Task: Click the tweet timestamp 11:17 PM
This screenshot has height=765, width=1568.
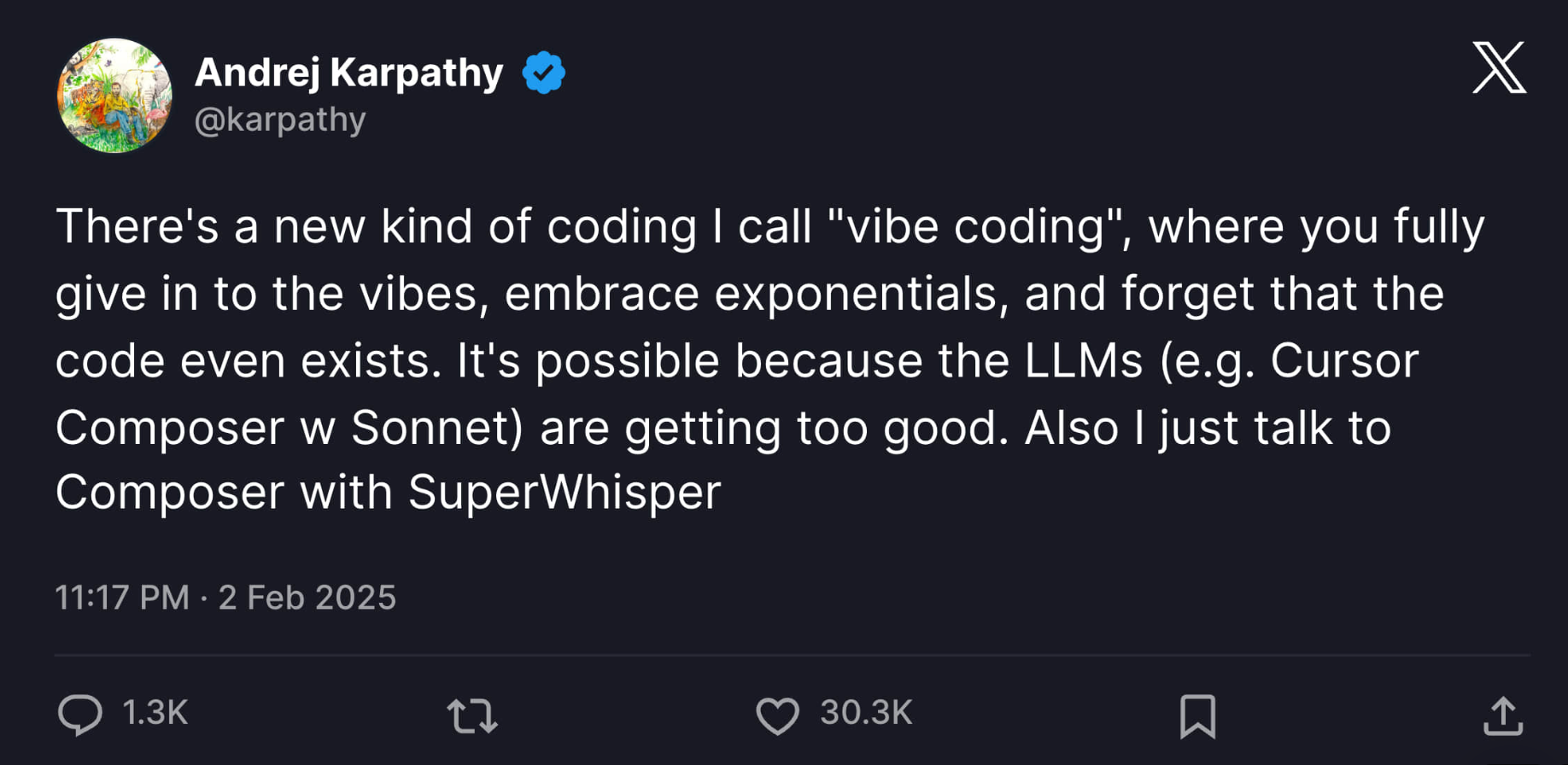Action: (x=122, y=597)
